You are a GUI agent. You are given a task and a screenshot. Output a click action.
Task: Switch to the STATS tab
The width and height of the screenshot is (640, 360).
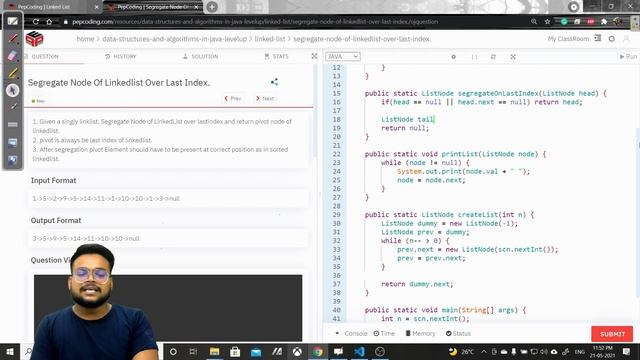(x=276, y=56)
